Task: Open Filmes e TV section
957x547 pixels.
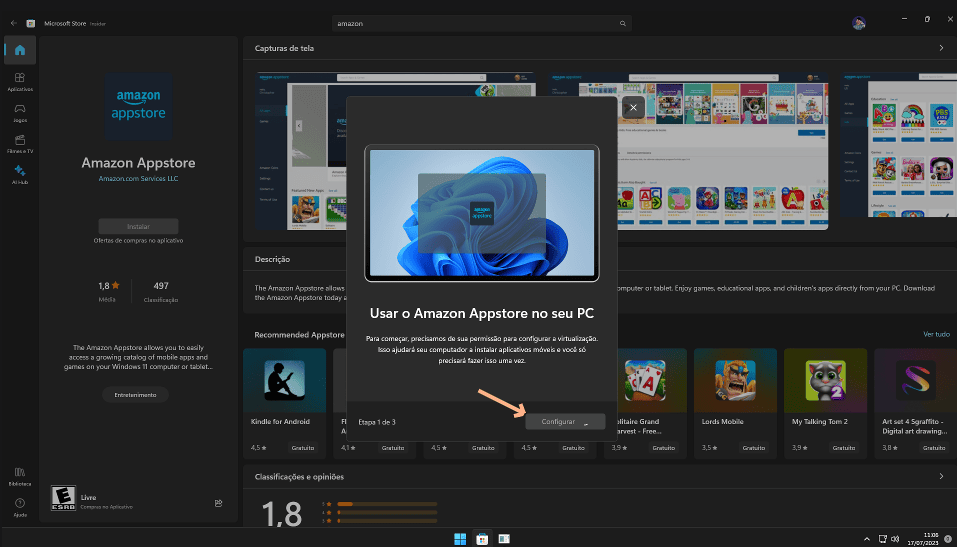Action: [x=20, y=144]
